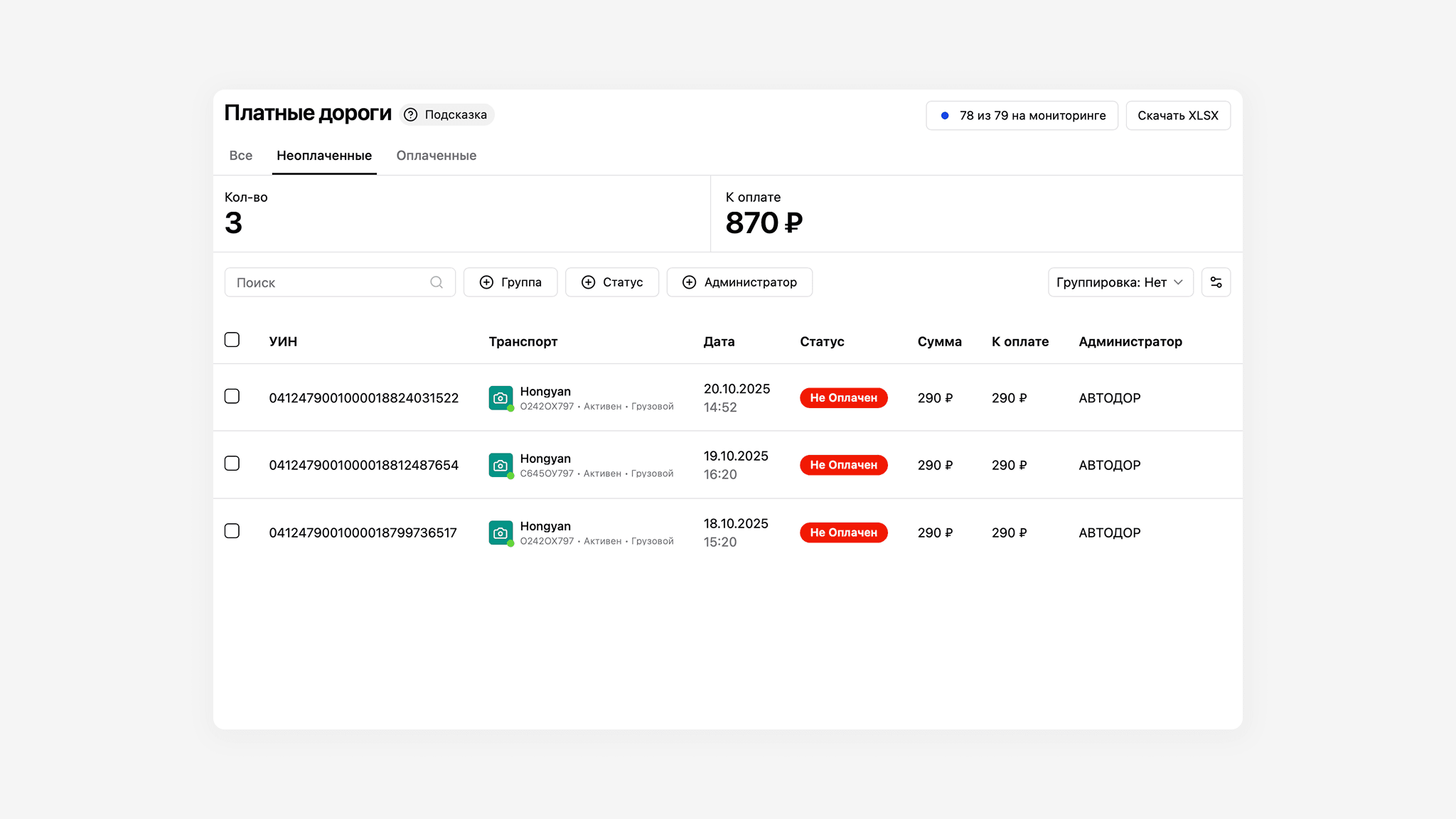
Task: Click the search magnifier icon
Action: pos(437,282)
